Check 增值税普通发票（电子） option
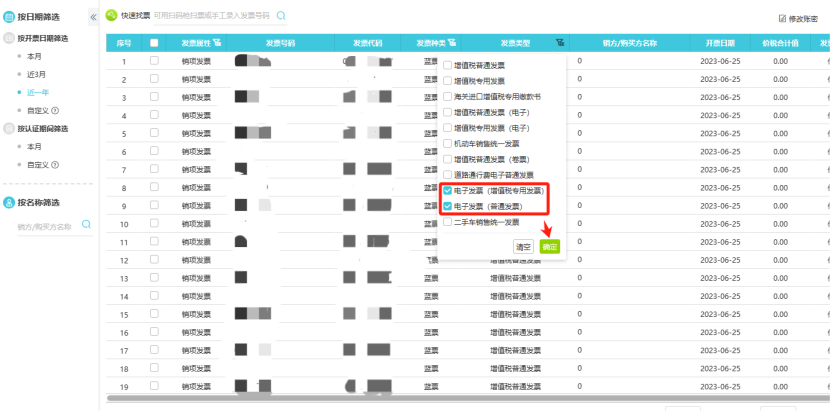 click(448, 112)
